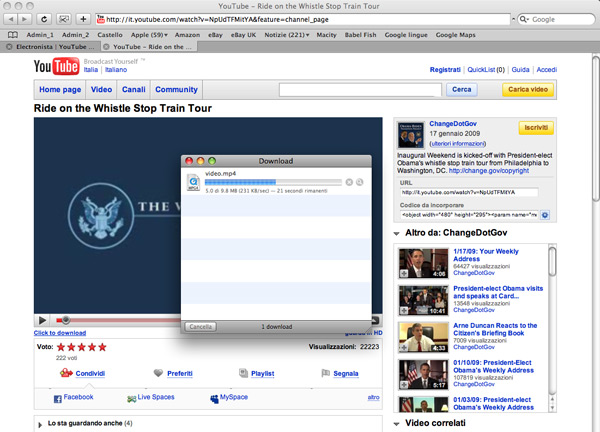The height and width of the screenshot is (432, 600).
Task: Rate the video with the fifth star
Action: pyautogui.click(x=102, y=347)
